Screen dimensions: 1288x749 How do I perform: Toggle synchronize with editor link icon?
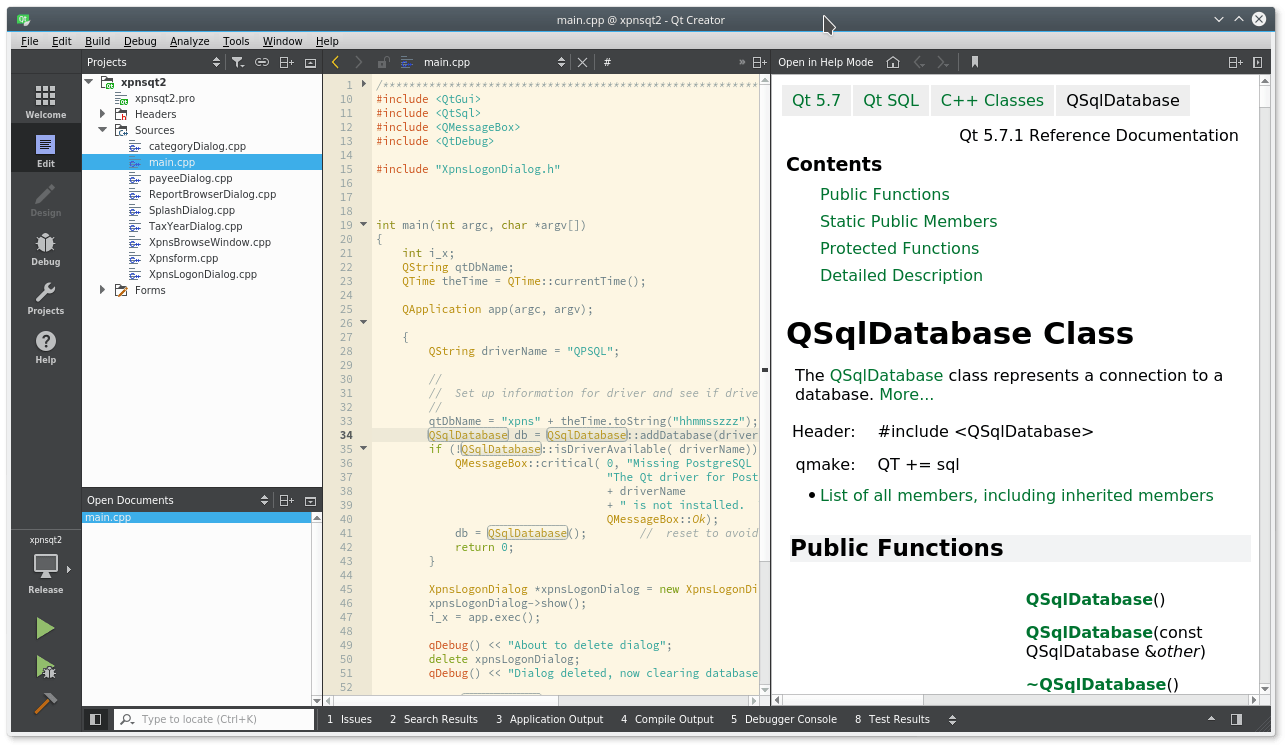(262, 62)
